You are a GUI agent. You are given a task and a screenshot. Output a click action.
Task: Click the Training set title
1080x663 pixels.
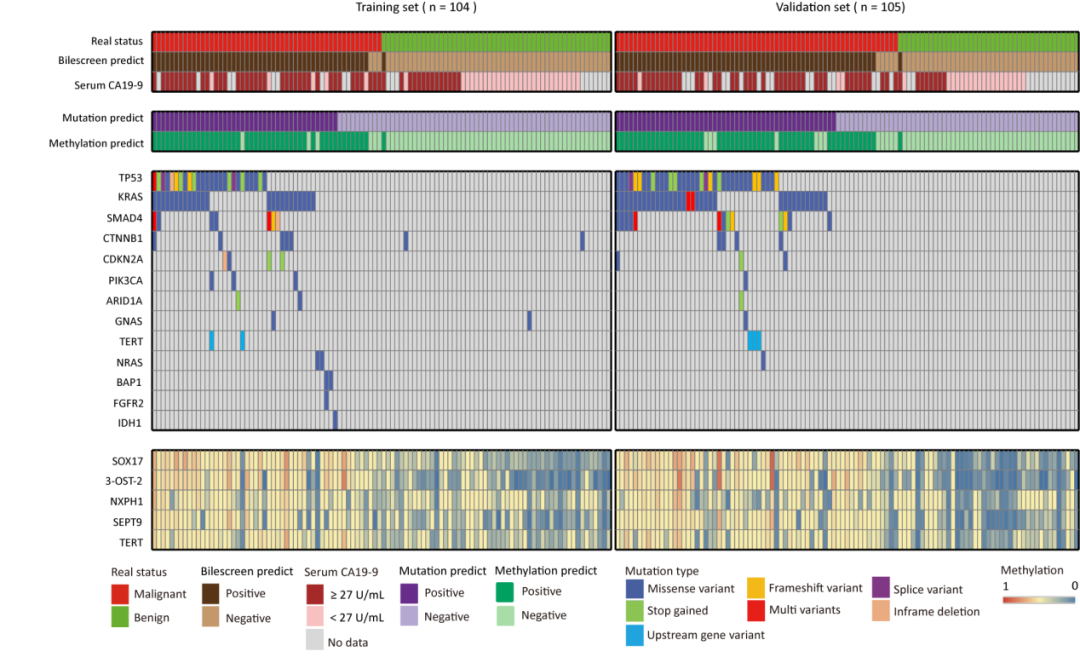[x=416, y=7]
